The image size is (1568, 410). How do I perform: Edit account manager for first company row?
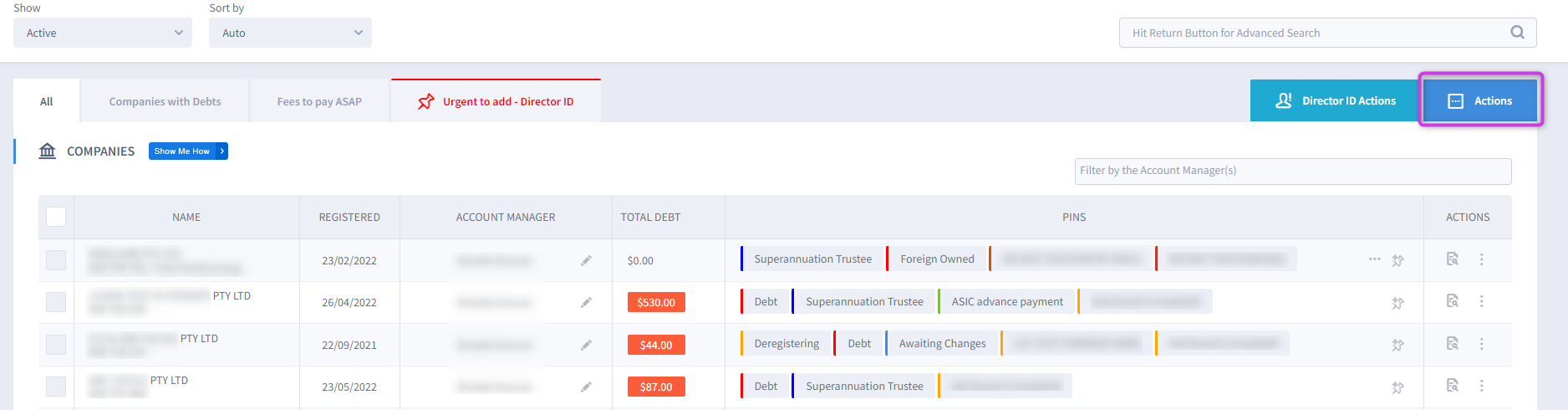586,260
